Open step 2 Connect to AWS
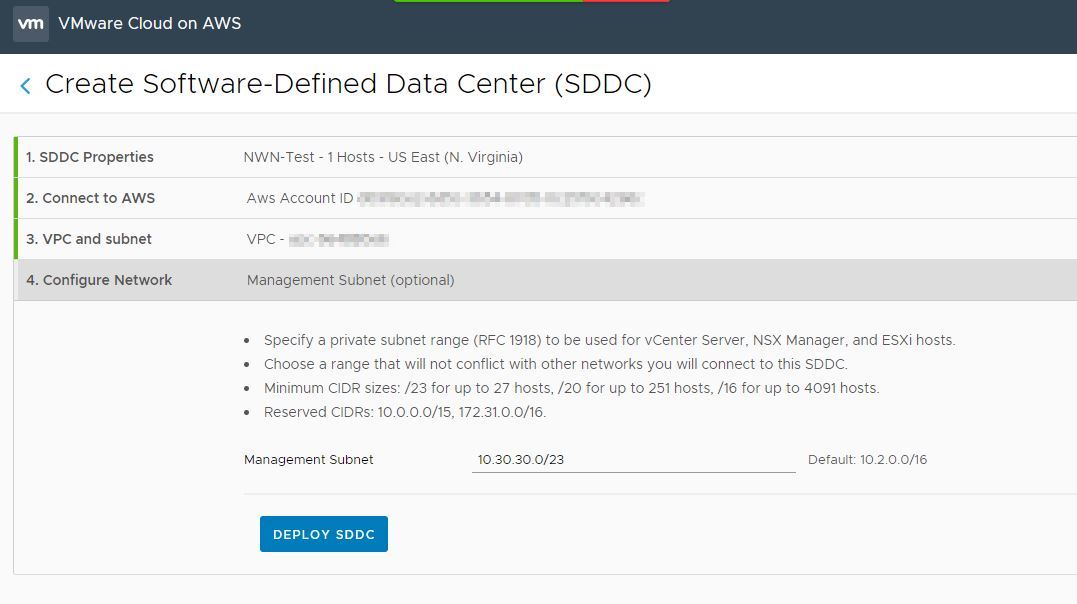 click(91, 198)
